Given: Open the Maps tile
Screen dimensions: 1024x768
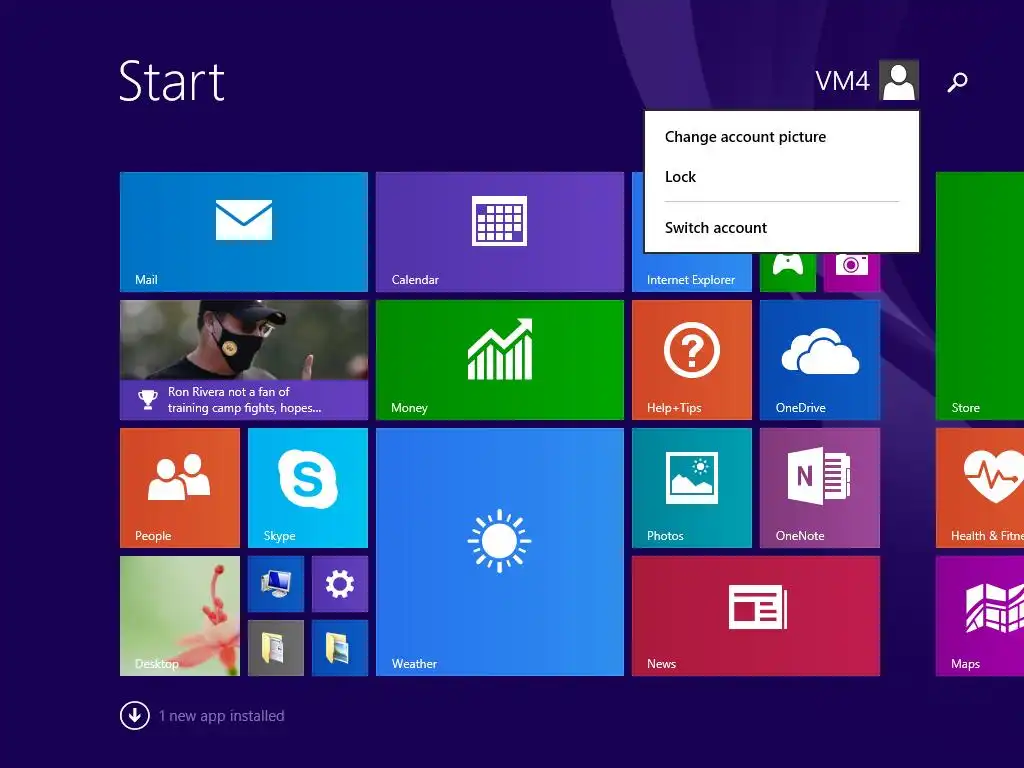Looking at the screenshot, I should coord(980,616).
